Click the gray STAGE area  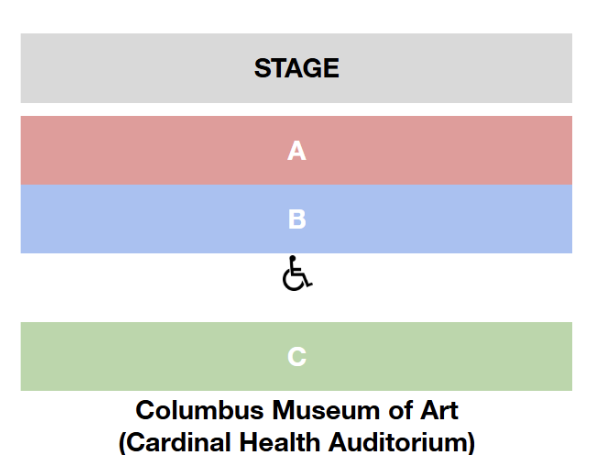click(x=296, y=68)
